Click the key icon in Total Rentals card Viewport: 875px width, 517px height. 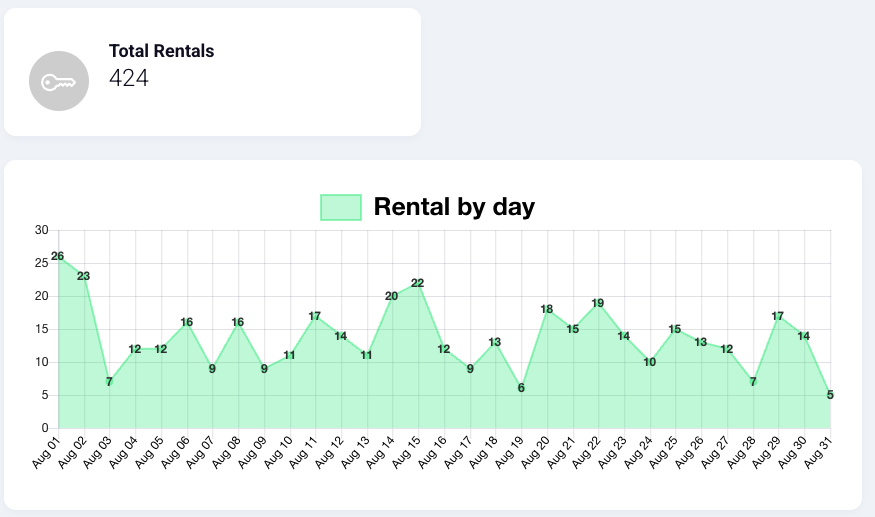pyautogui.click(x=58, y=81)
